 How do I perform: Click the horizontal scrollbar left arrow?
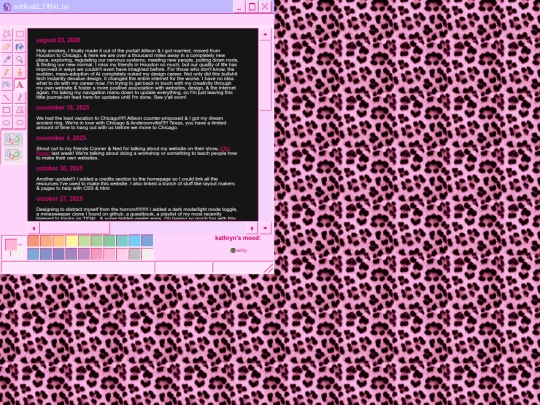tap(33, 228)
